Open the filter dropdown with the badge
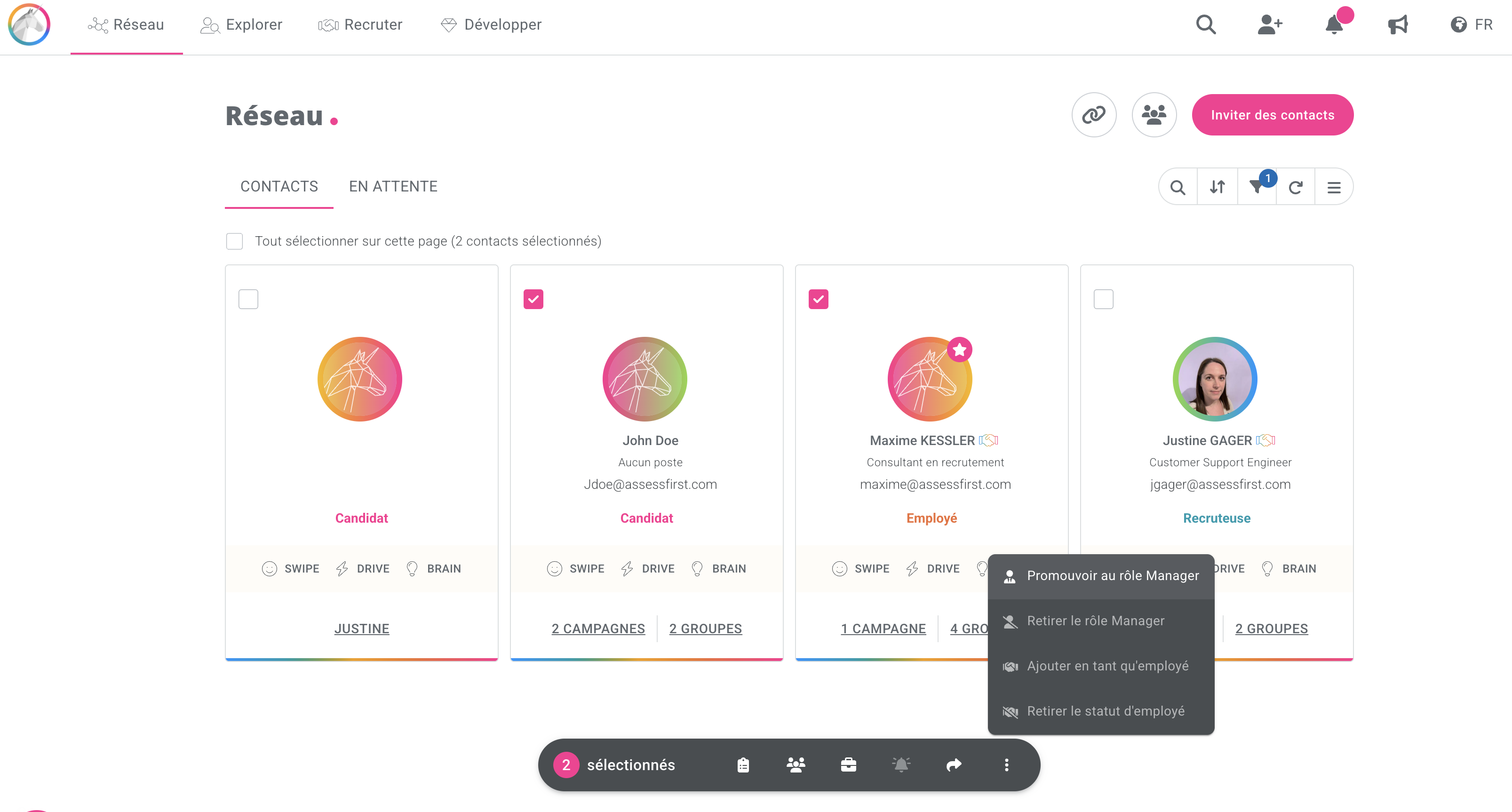The width and height of the screenshot is (1512, 812). click(1257, 187)
